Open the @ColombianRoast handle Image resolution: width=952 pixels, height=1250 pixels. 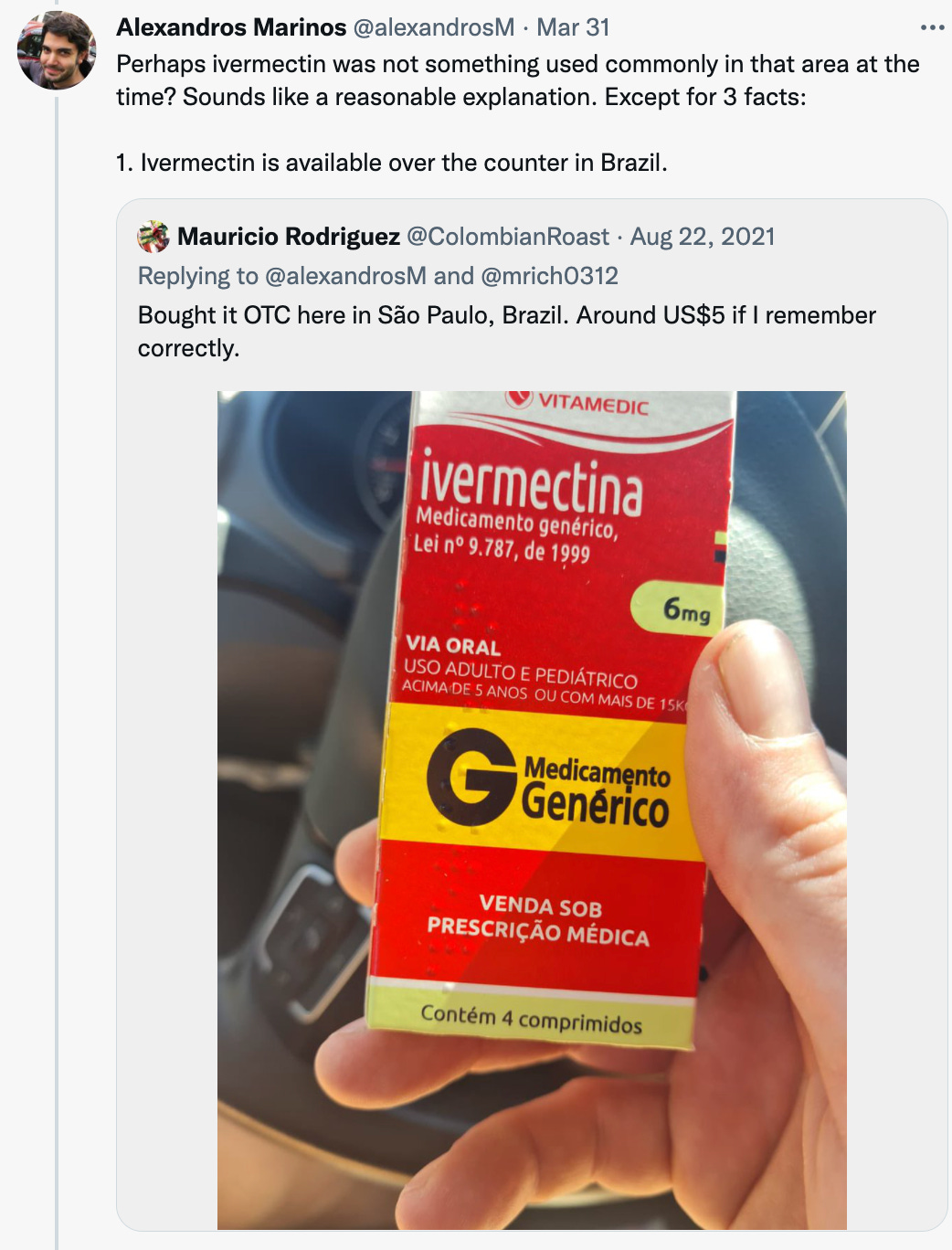point(508,237)
